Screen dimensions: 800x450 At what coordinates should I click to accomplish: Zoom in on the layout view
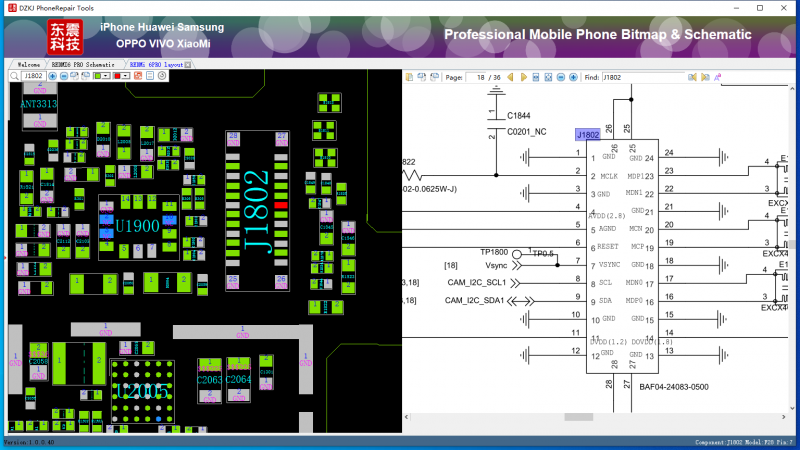point(53,76)
